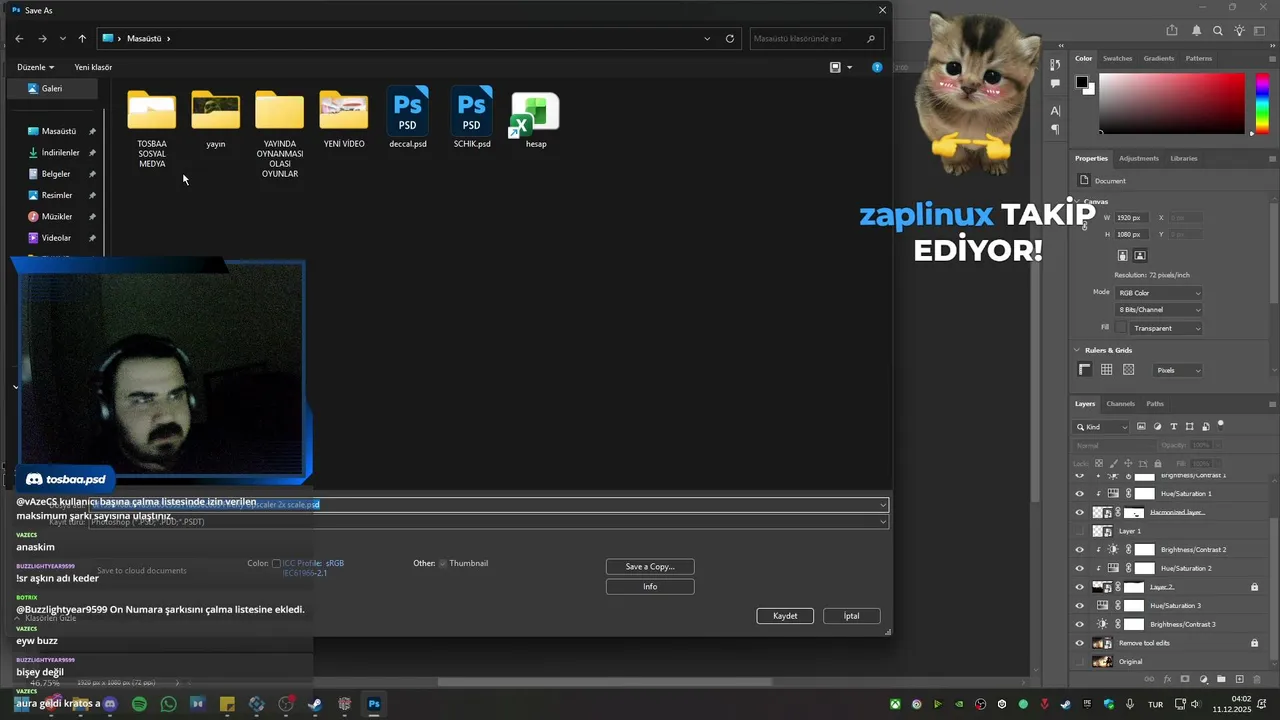Open the view options dropdown arrow
The width and height of the screenshot is (1280, 720).
point(849,67)
